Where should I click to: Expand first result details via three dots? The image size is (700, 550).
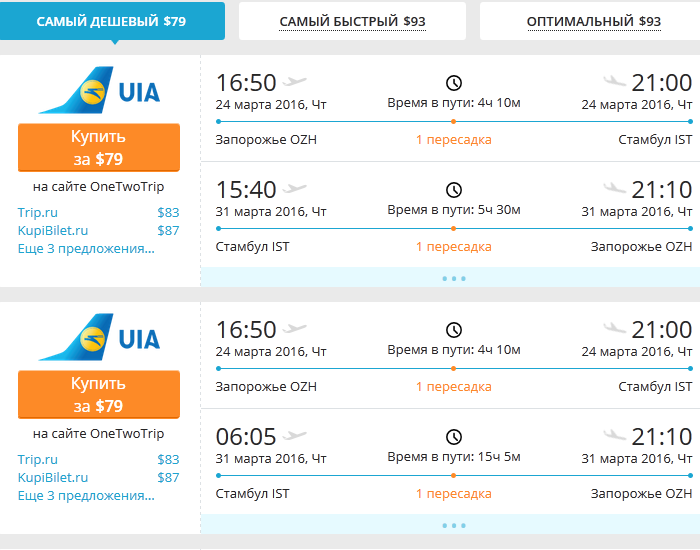coord(453,278)
